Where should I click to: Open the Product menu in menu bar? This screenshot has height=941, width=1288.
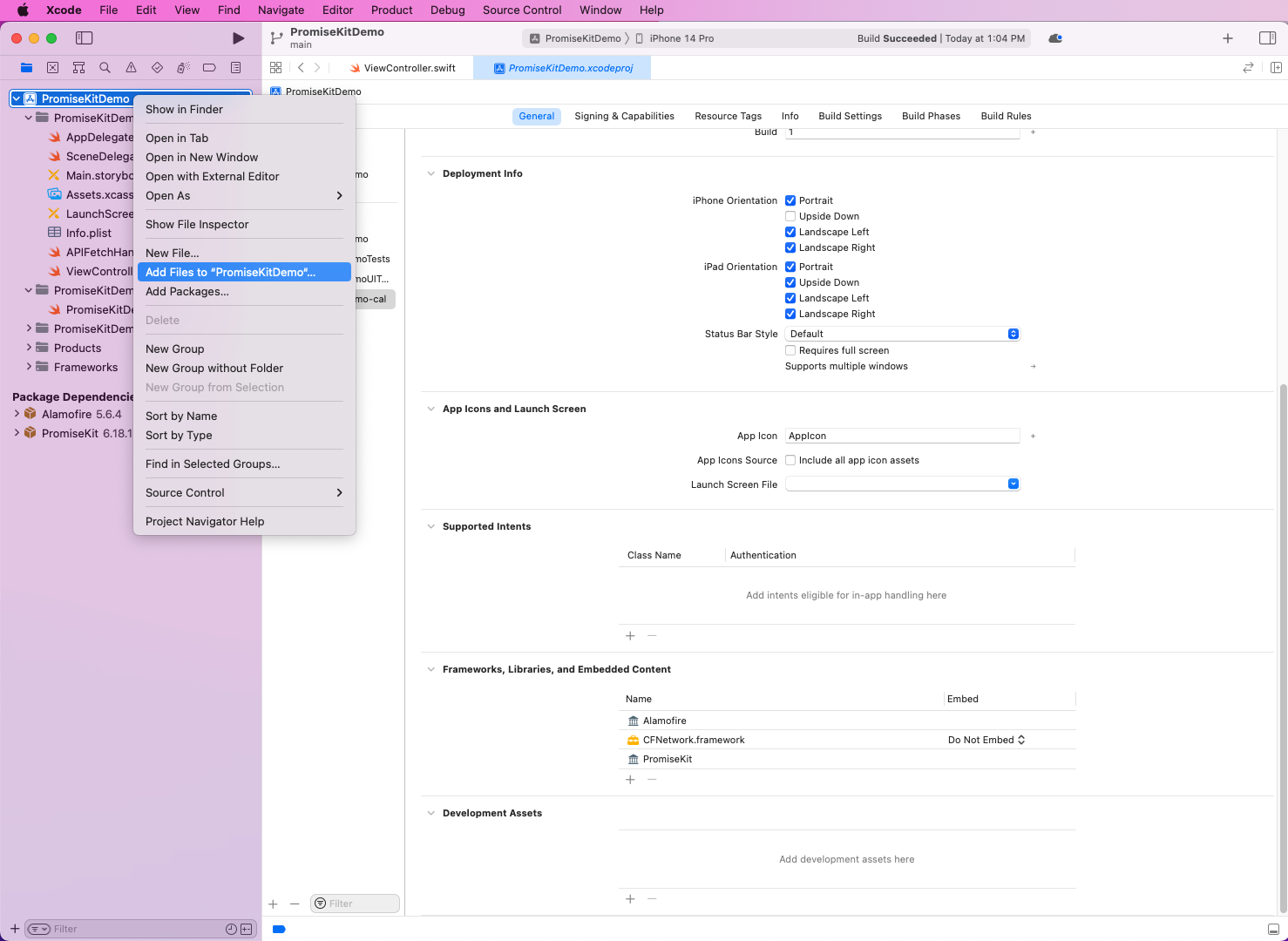(x=391, y=10)
